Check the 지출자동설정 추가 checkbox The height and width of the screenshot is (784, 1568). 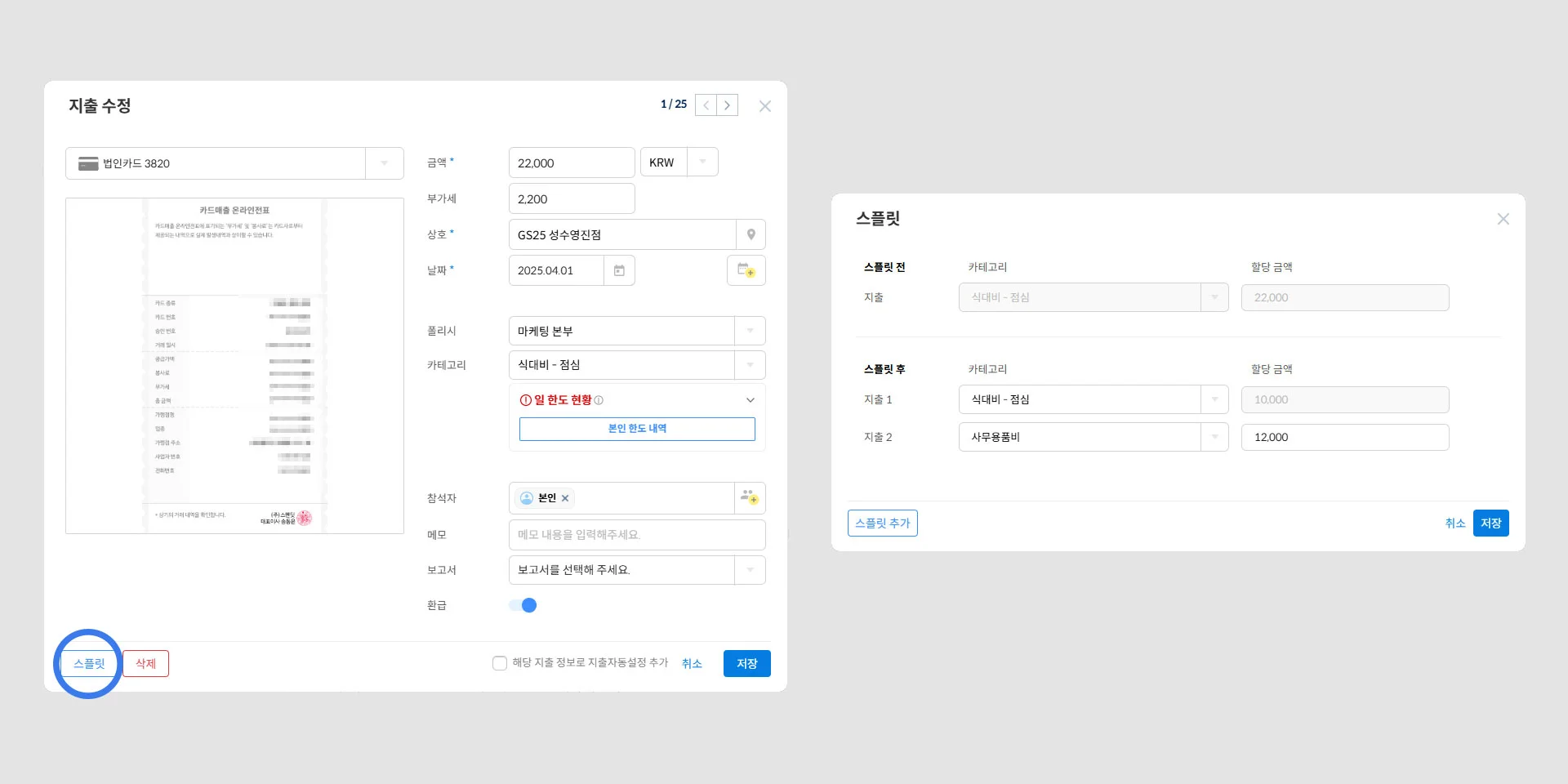pos(499,663)
